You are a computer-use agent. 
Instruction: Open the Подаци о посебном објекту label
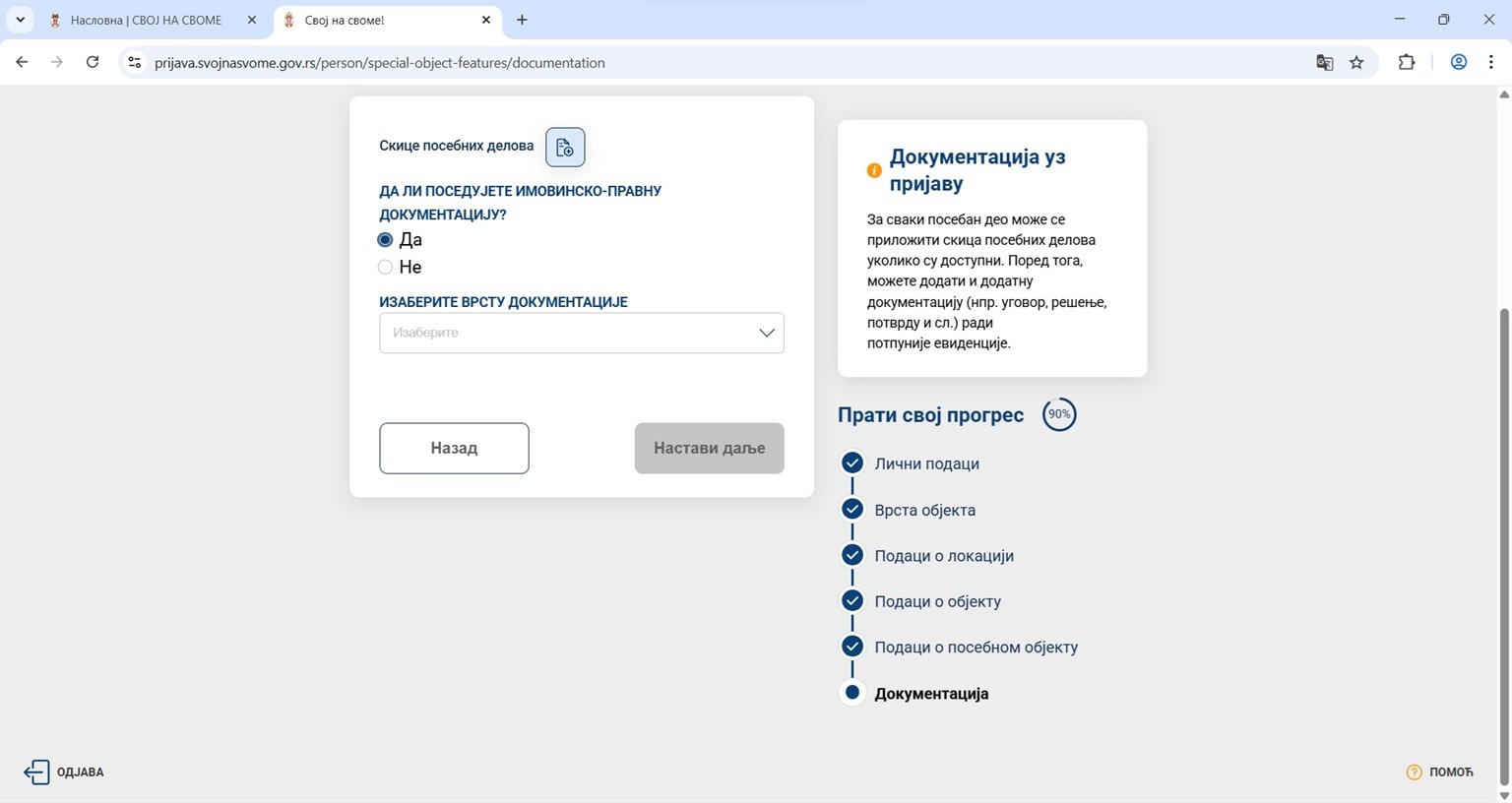point(976,648)
